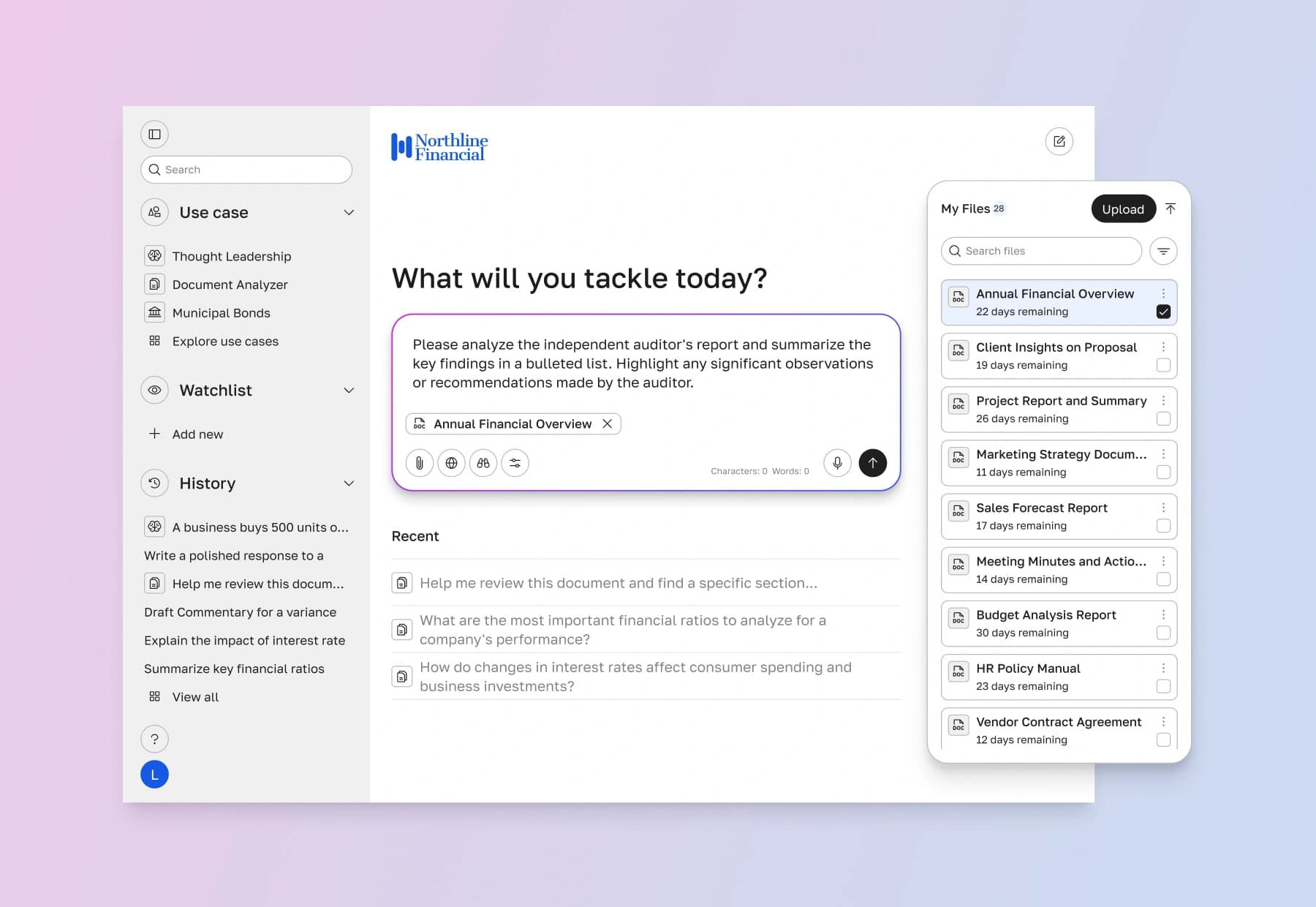Open history item Summarize key financial ratios
Screen dimensions: 1316x907
(x=234, y=669)
